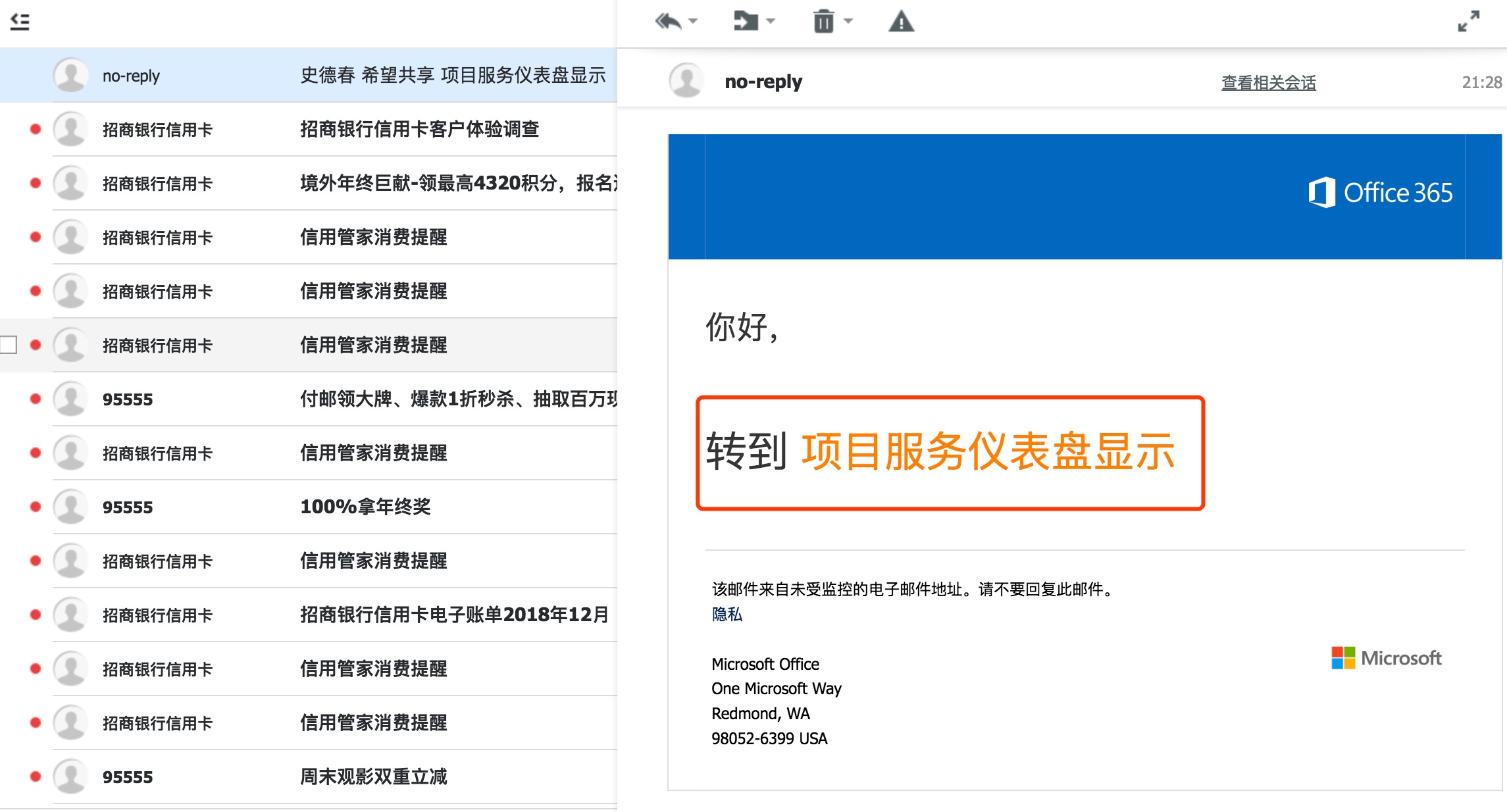Collapse the sidebar with the top-left menu icon
1507x812 pixels.
tap(20, 22)
